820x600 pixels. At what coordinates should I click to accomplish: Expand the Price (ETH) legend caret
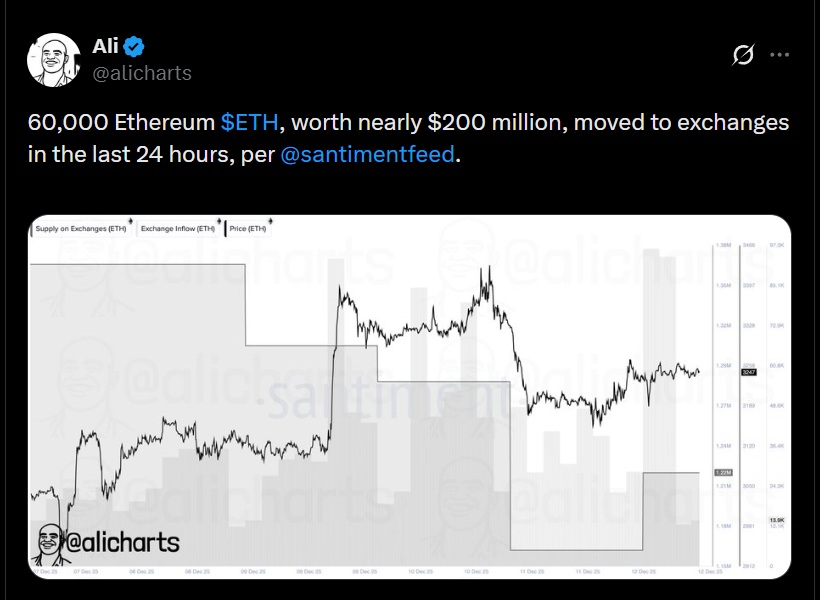(270, 221)
